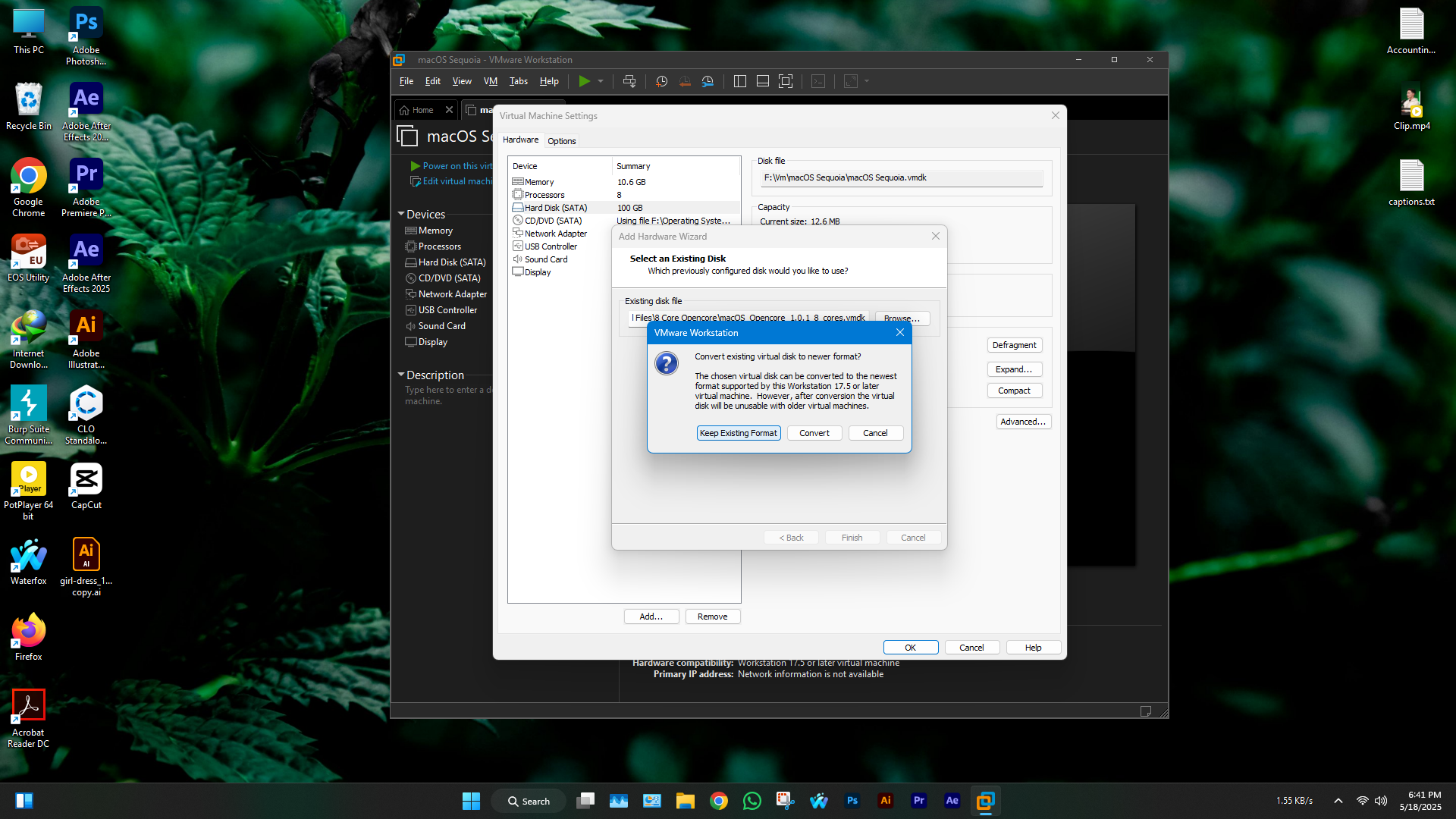The height and width of the screenshot is (819, 1456).
Task: Toggle the library sidebar view icon
Action: click(x=740, y=81)
